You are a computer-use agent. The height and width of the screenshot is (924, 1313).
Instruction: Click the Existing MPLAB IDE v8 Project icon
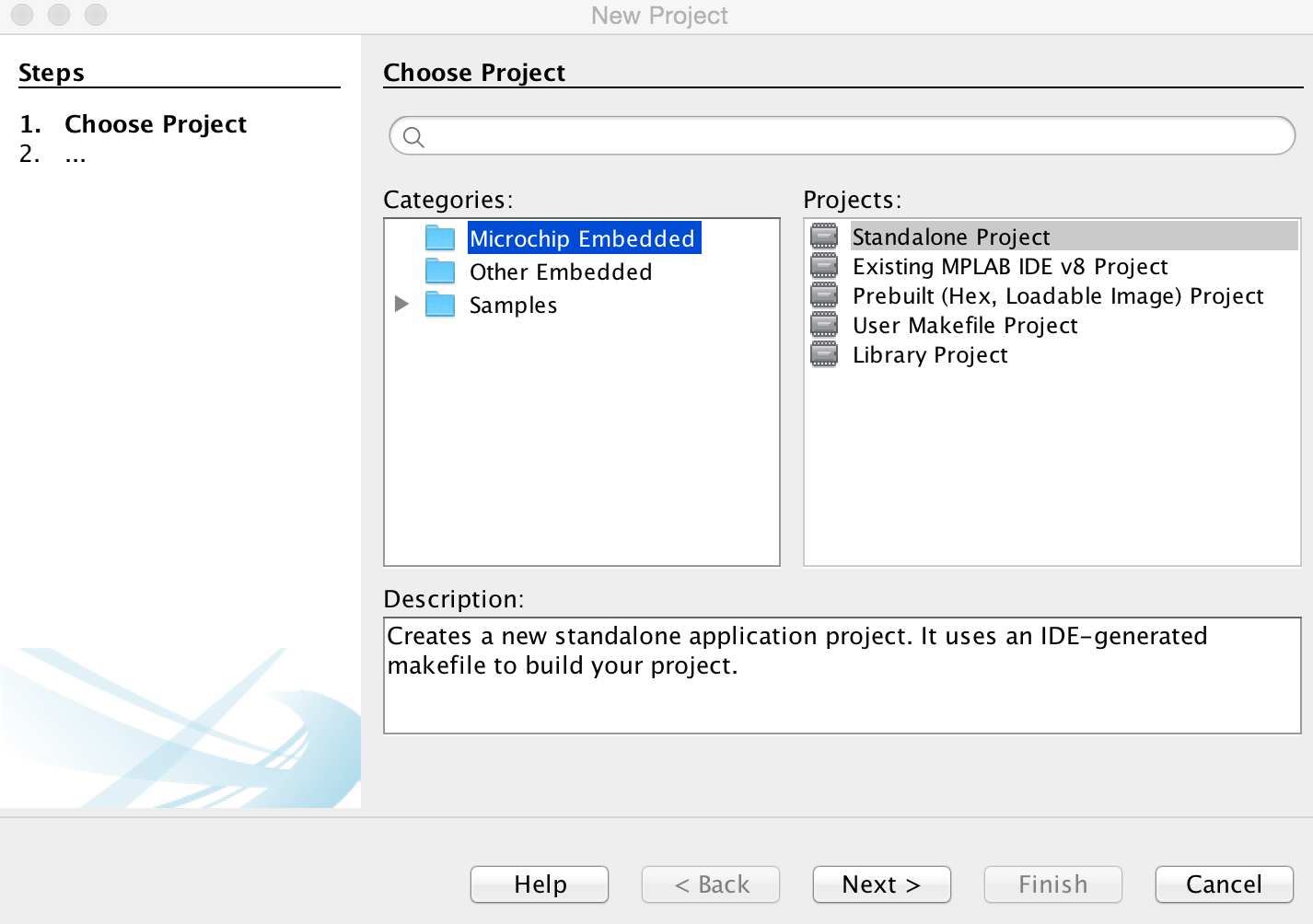pos(824,266)
